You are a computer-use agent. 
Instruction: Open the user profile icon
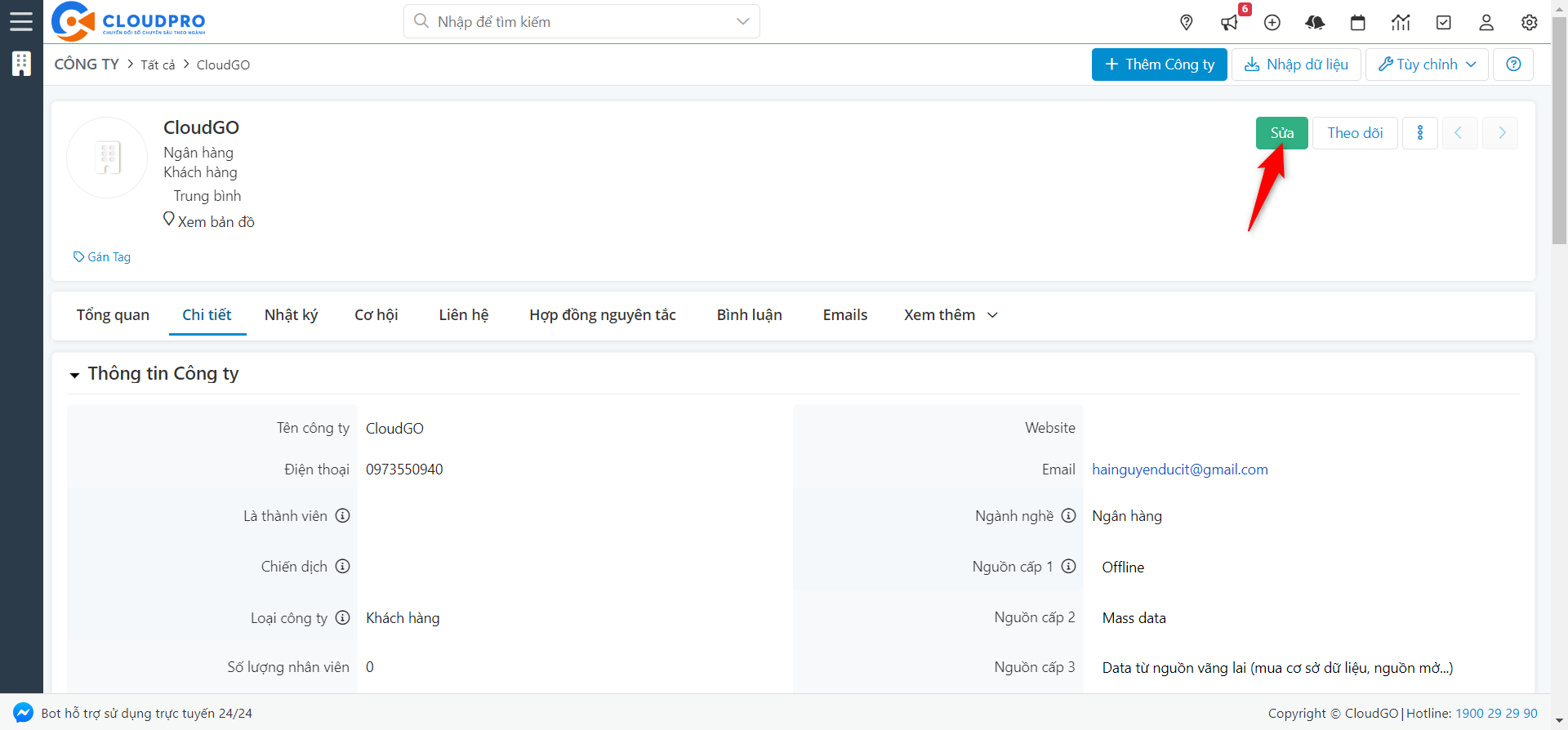[1486, 23]
